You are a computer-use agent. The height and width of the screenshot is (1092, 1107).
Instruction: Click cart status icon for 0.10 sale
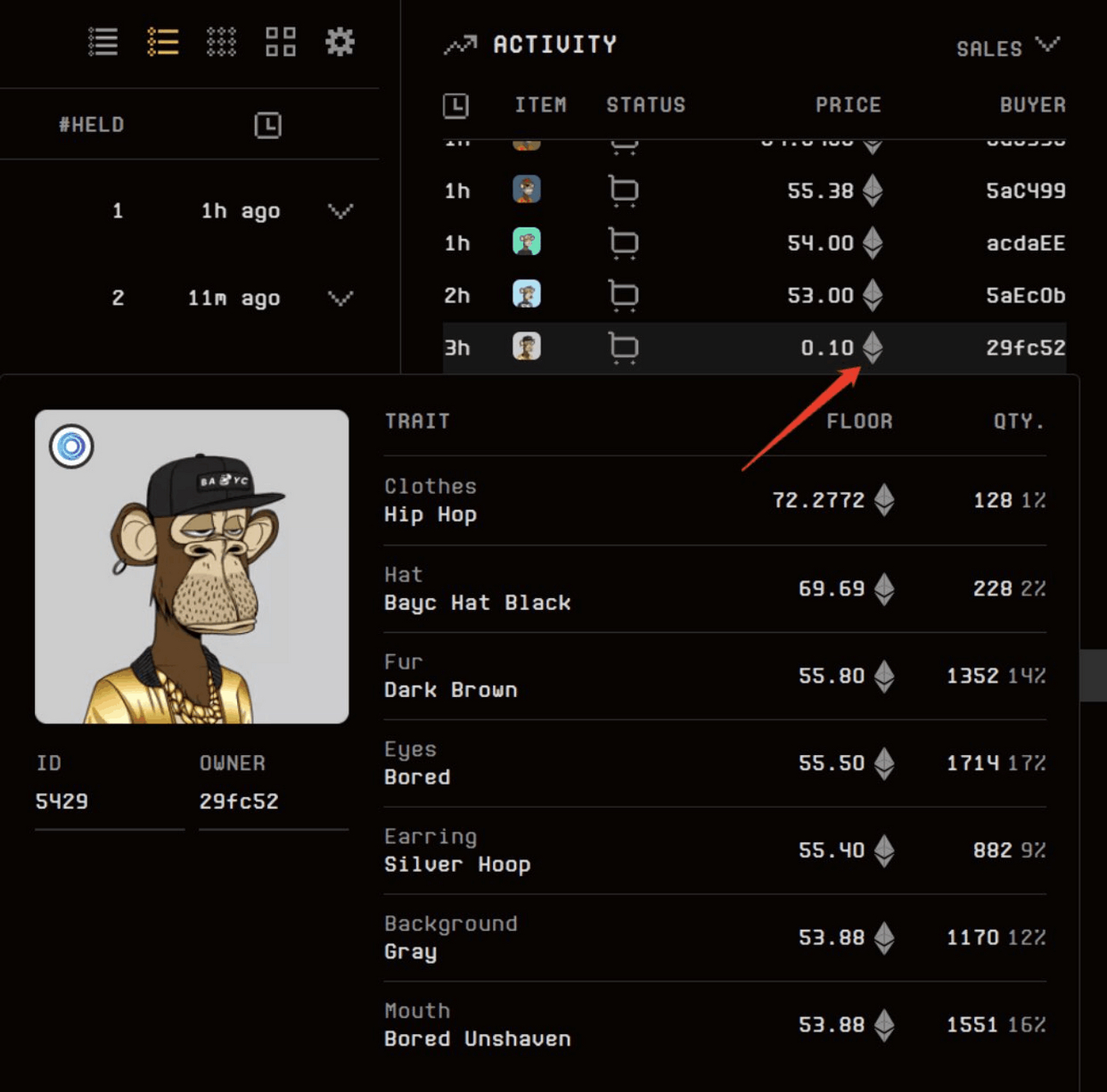point(623,348)
